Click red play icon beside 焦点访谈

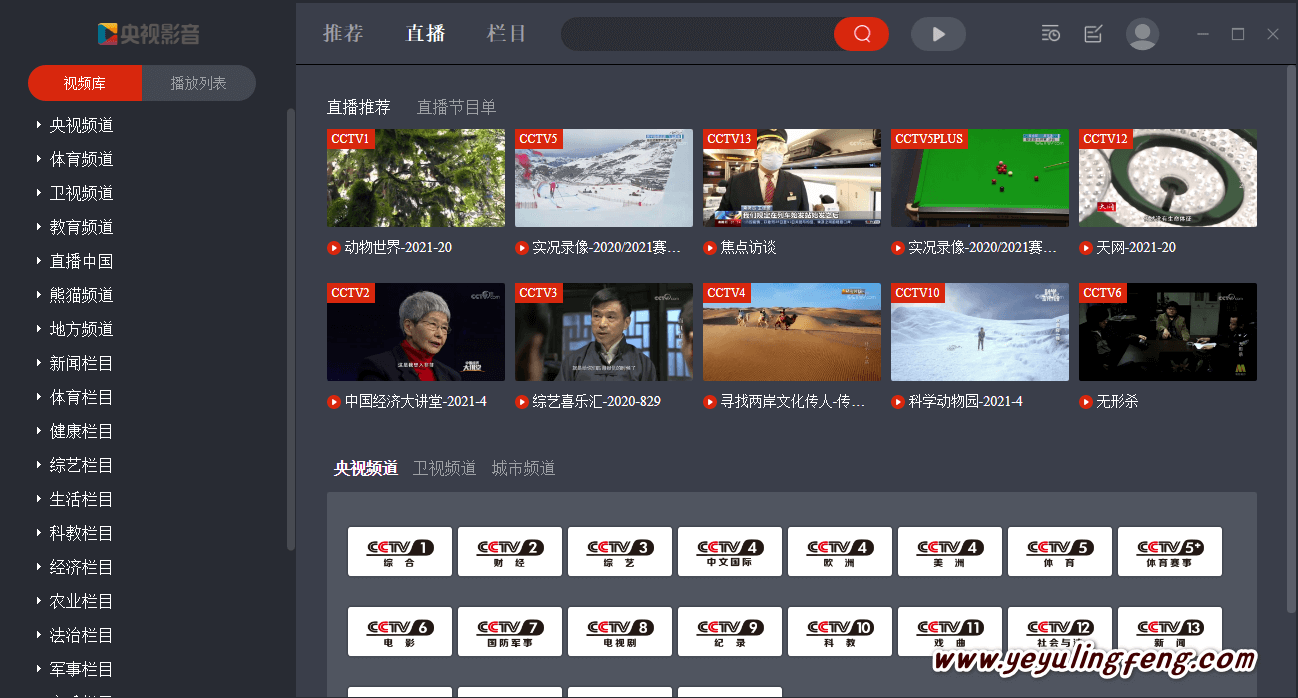(710, 248)
